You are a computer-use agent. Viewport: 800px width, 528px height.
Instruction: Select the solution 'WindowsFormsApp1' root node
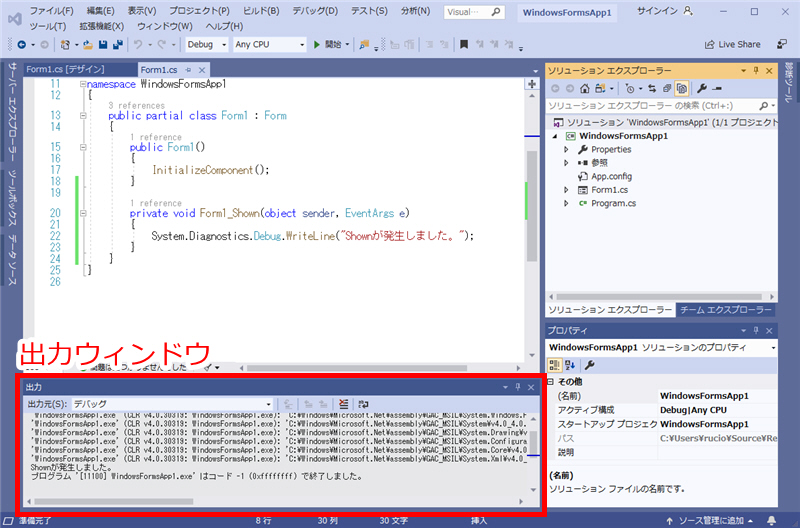[x=665, y=122]
